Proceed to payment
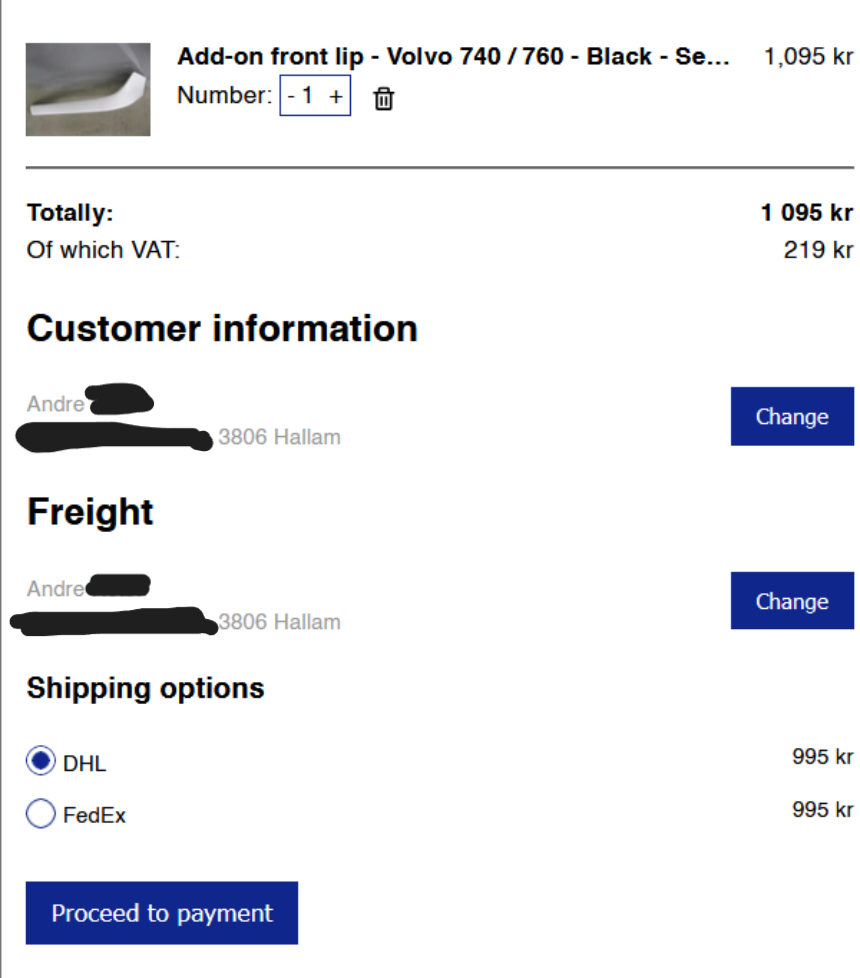Image resolution: width=860 pixels, height=978 pixels. click(162, 913)
